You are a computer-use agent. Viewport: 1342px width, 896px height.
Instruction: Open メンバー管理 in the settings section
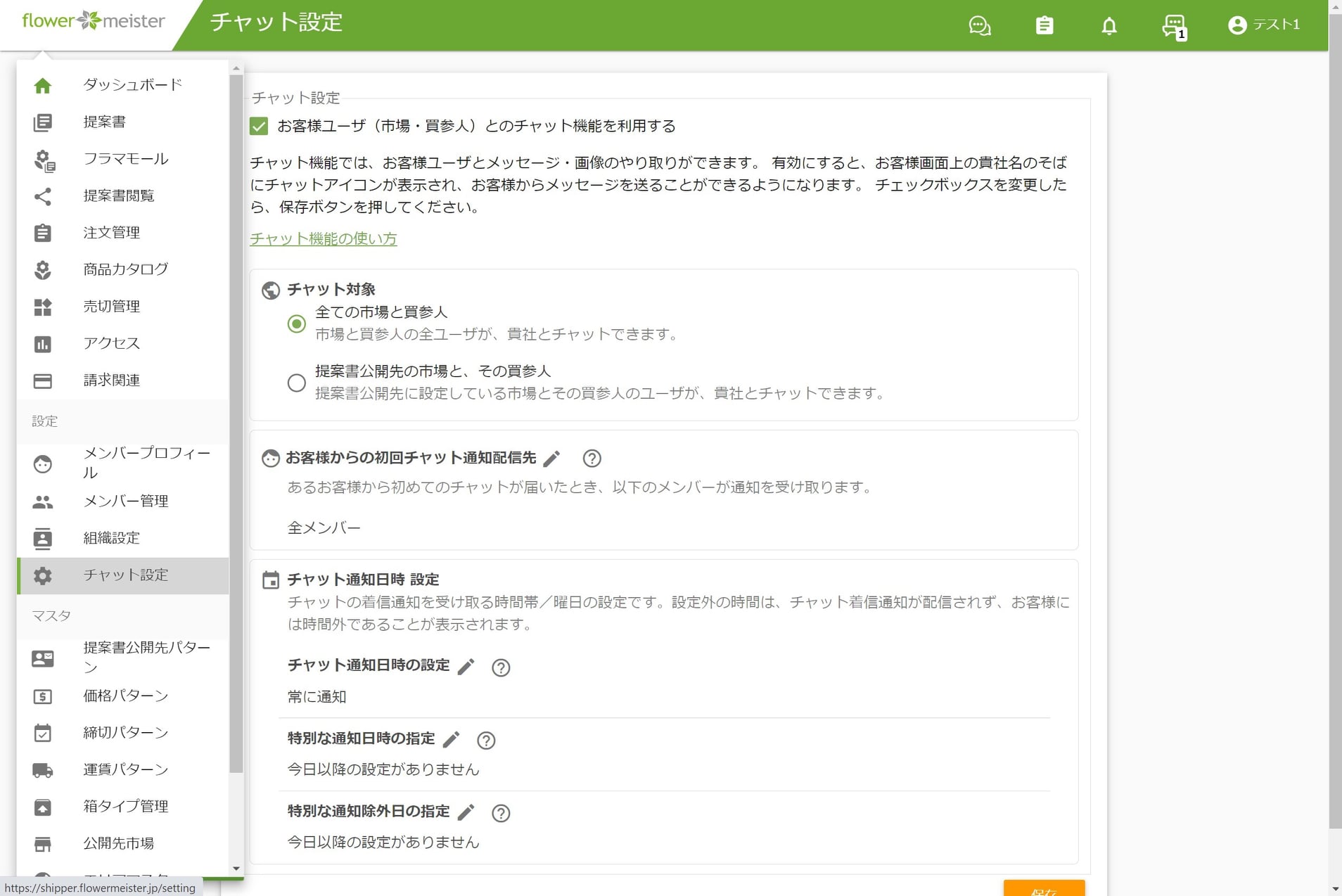point(123,501)
